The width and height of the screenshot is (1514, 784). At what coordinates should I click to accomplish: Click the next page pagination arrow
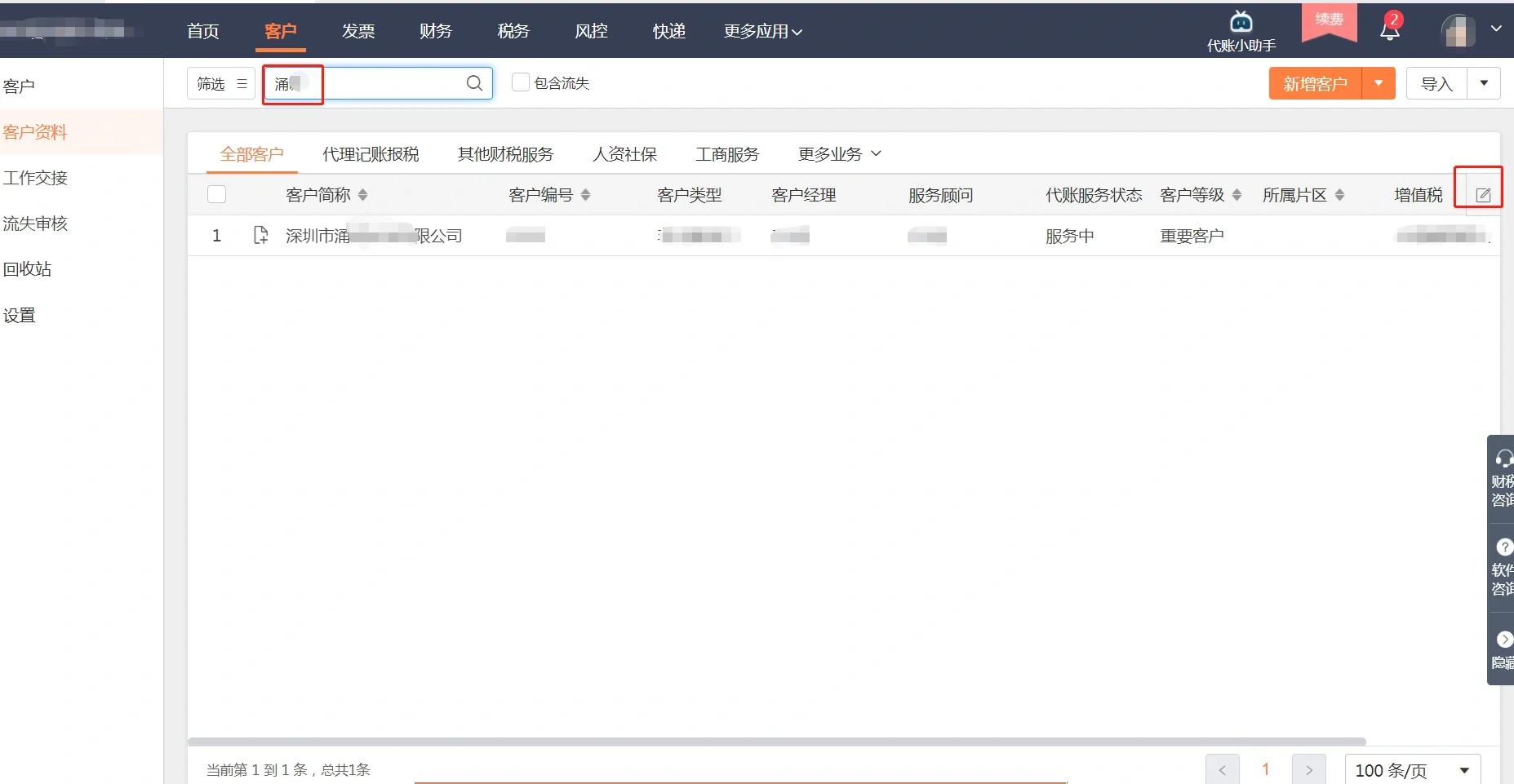1309,769
